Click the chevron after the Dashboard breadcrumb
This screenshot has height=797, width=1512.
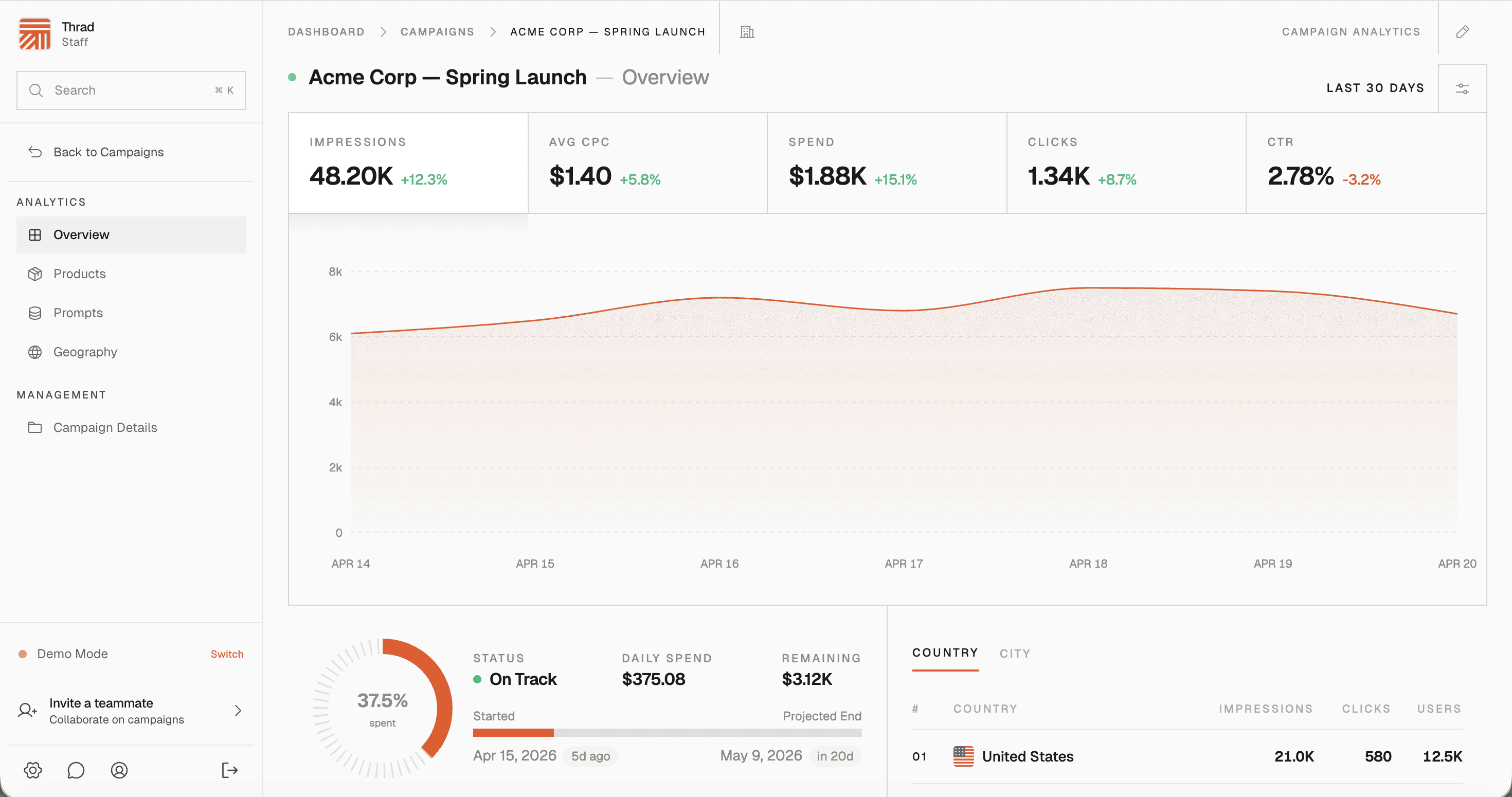[x=383, y=32]
